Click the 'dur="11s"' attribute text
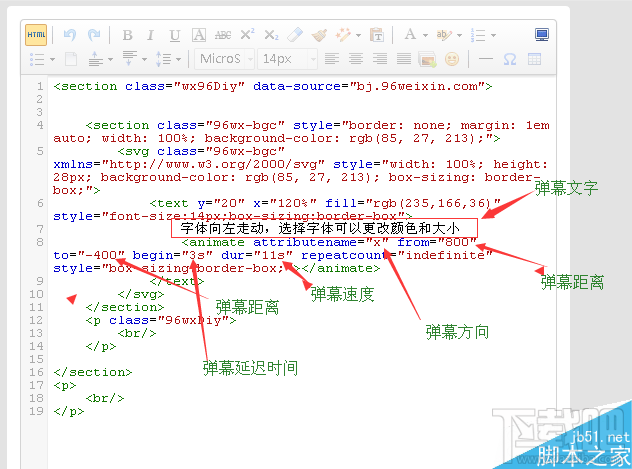 (257, 255)
